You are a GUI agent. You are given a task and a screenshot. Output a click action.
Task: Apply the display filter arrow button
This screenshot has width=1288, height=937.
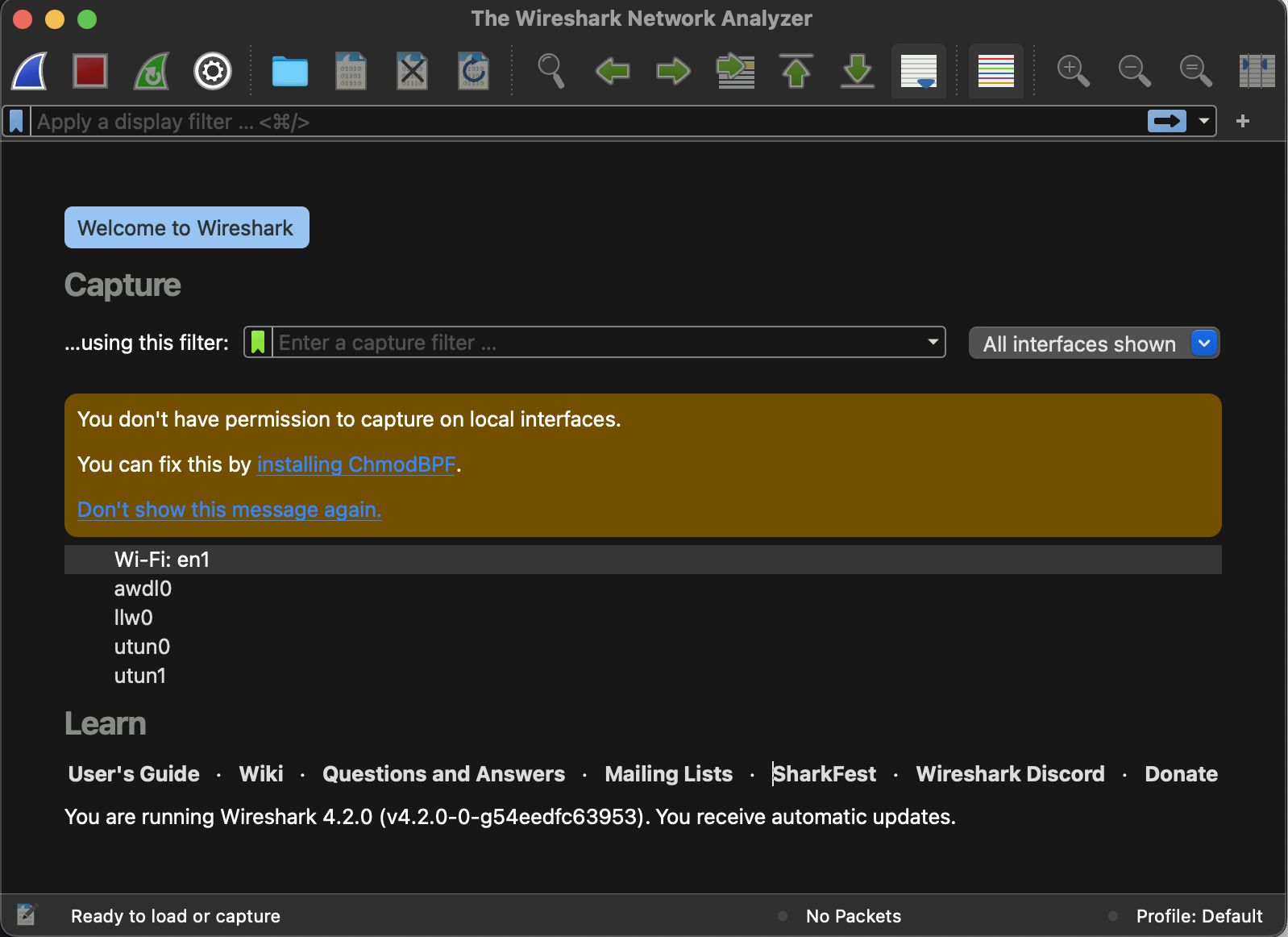click(1167, 122)
